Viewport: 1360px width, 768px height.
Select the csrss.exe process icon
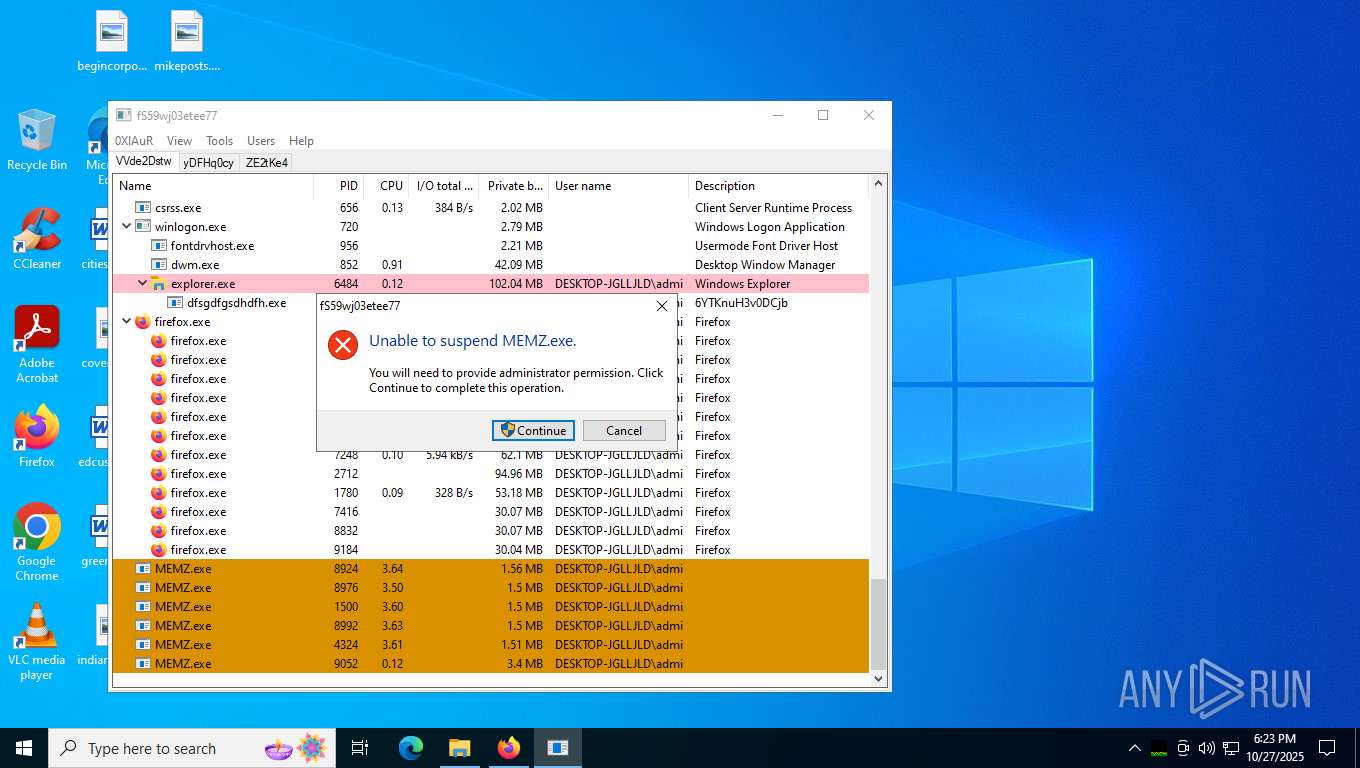pos(143,208)
